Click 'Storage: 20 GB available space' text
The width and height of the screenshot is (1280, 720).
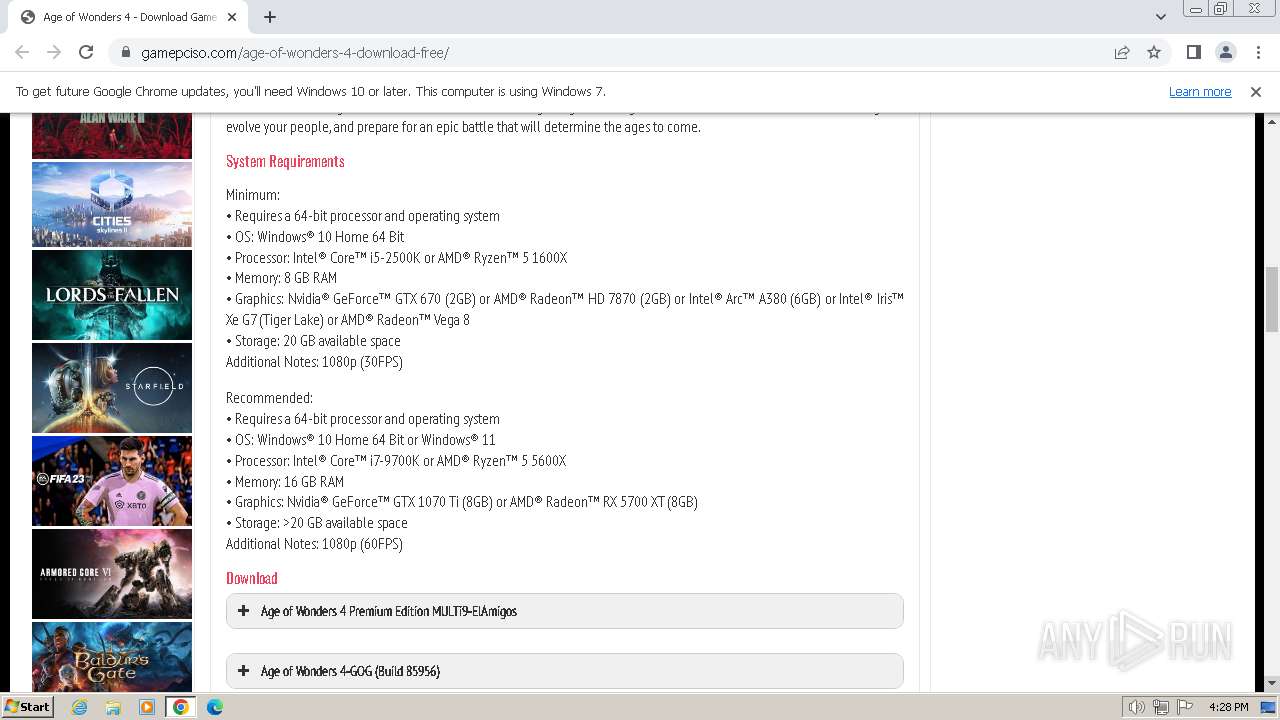(313, 341)
